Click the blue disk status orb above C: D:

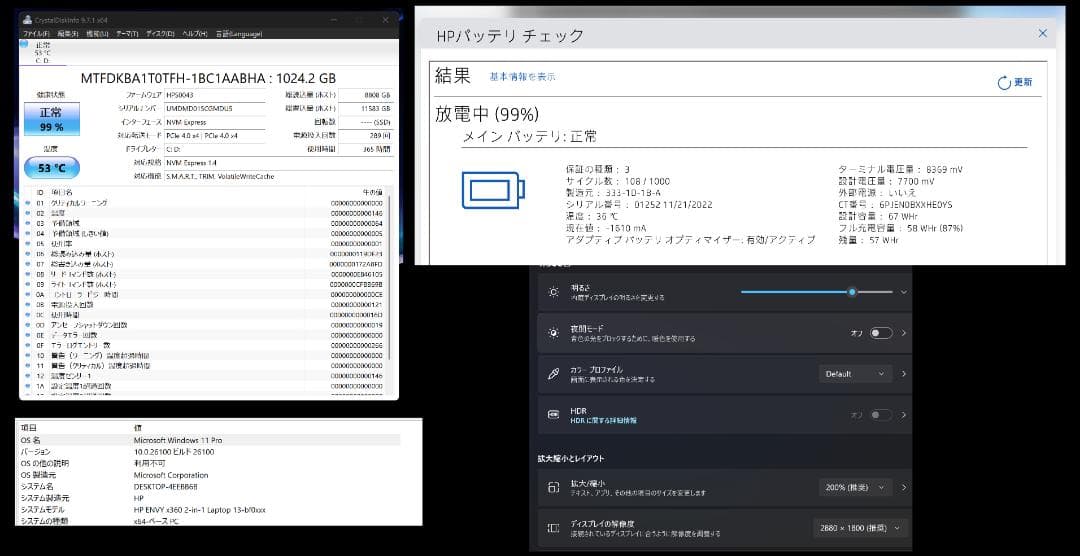point(25,44)
